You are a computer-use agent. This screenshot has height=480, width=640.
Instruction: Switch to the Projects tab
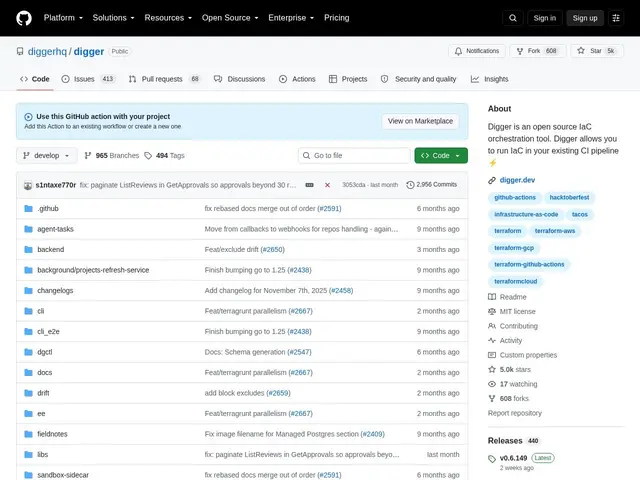coord(348,79)
